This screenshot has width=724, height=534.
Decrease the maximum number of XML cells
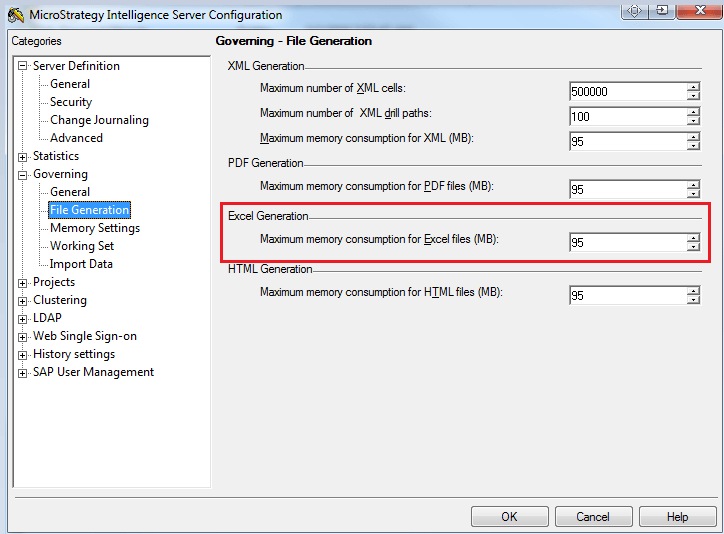(x=694, y=96)
